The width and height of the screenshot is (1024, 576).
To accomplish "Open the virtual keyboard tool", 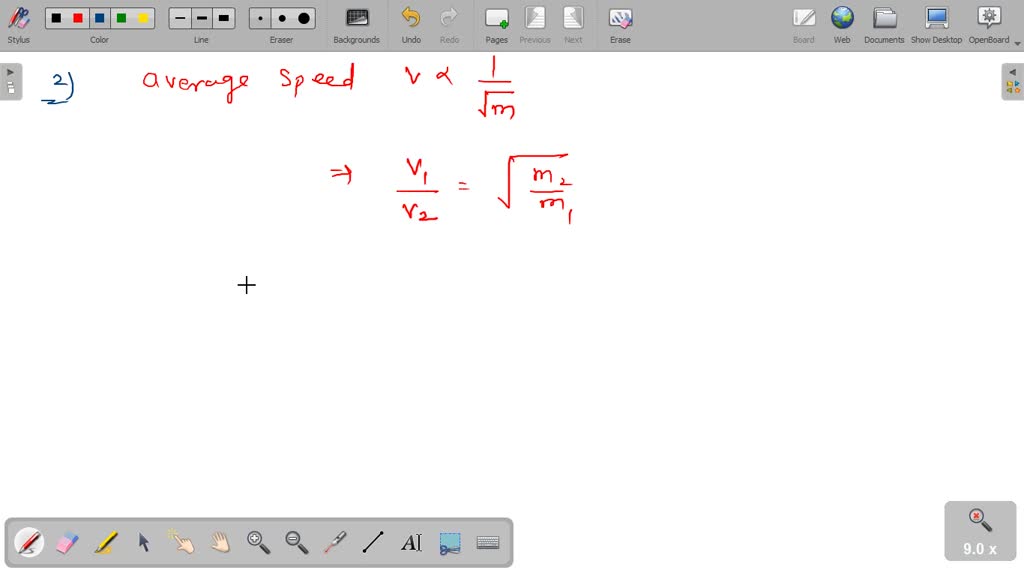I will [x=488, y=542].
